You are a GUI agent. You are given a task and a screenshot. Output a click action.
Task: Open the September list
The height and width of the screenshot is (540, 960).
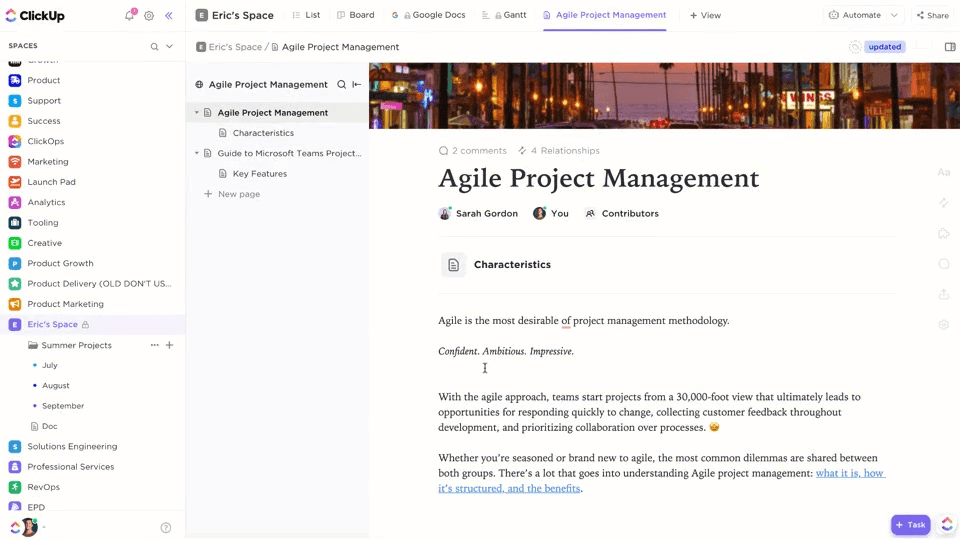63,406
